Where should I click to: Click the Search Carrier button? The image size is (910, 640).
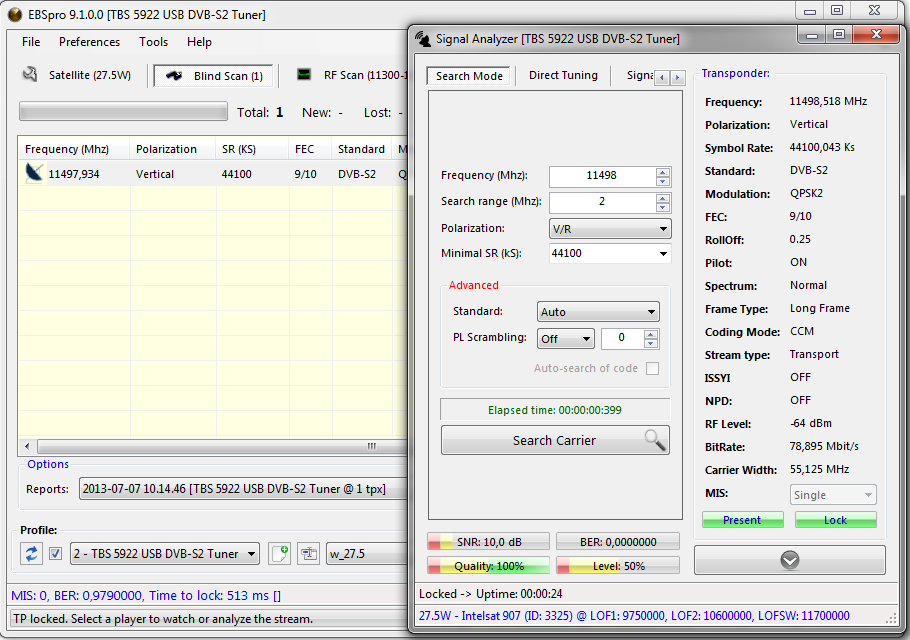(x=555, y=440)
